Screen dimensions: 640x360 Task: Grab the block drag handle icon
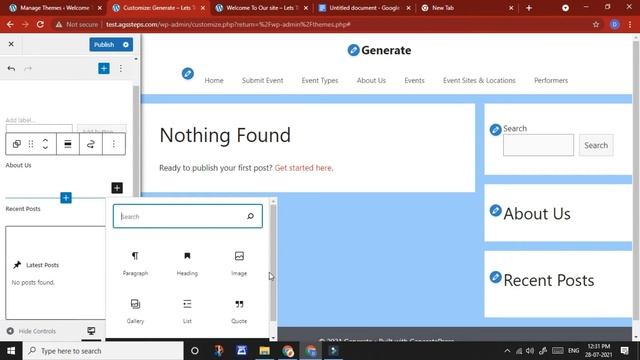31,144
